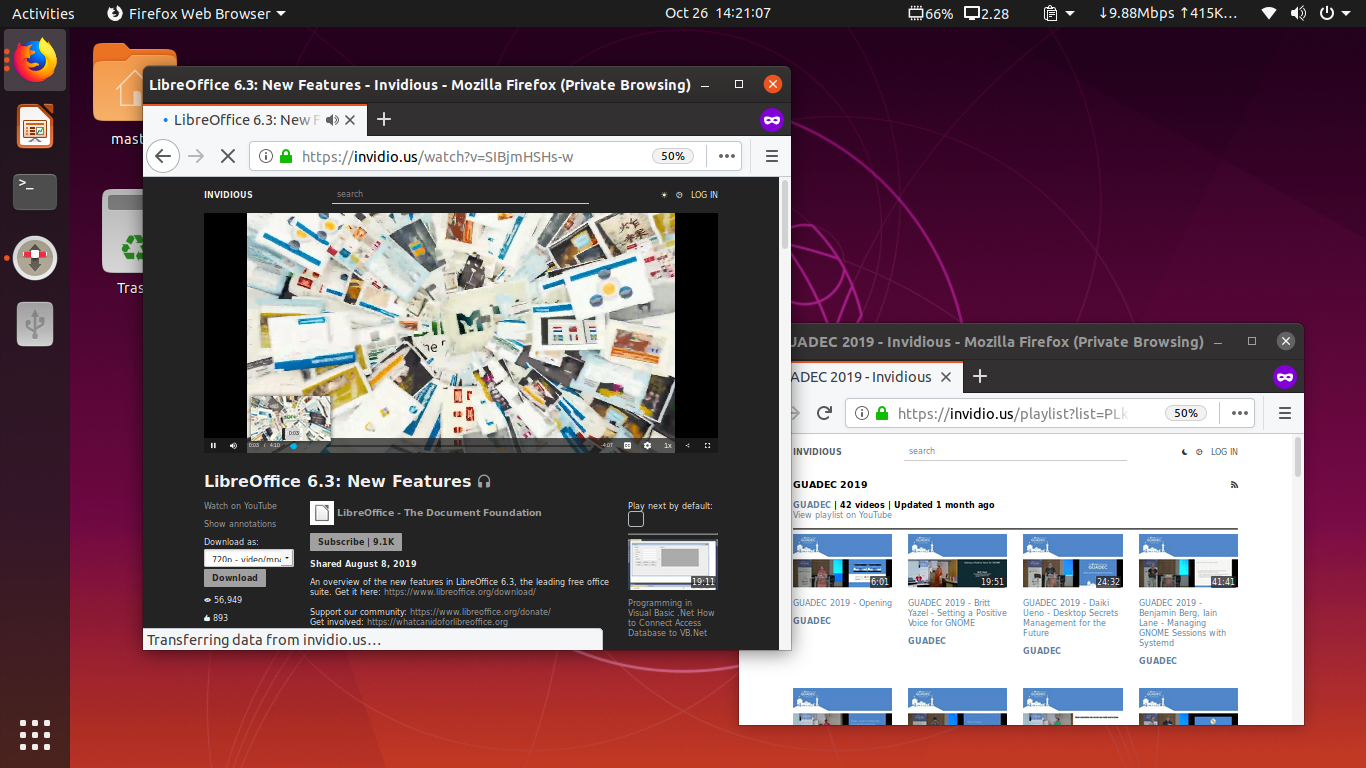Click View playlist on YouTube link
This screenshot has height=768, width=1366.
pos(842,515)
